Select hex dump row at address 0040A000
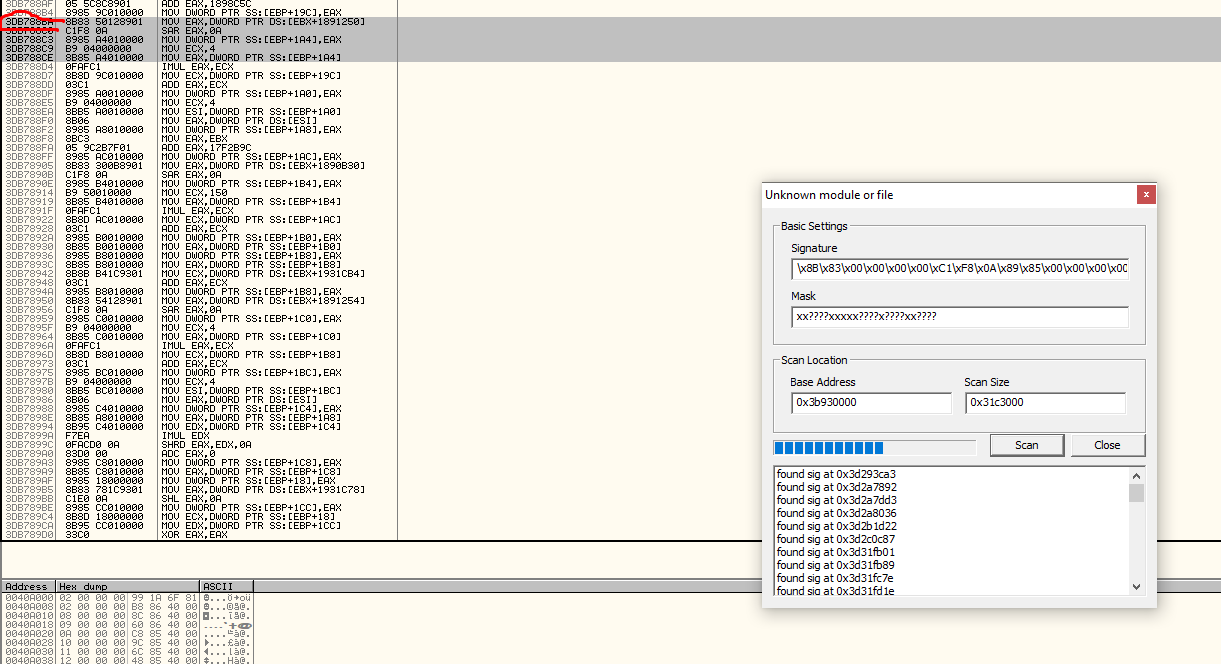1221x664 pixels. point(127,596)
